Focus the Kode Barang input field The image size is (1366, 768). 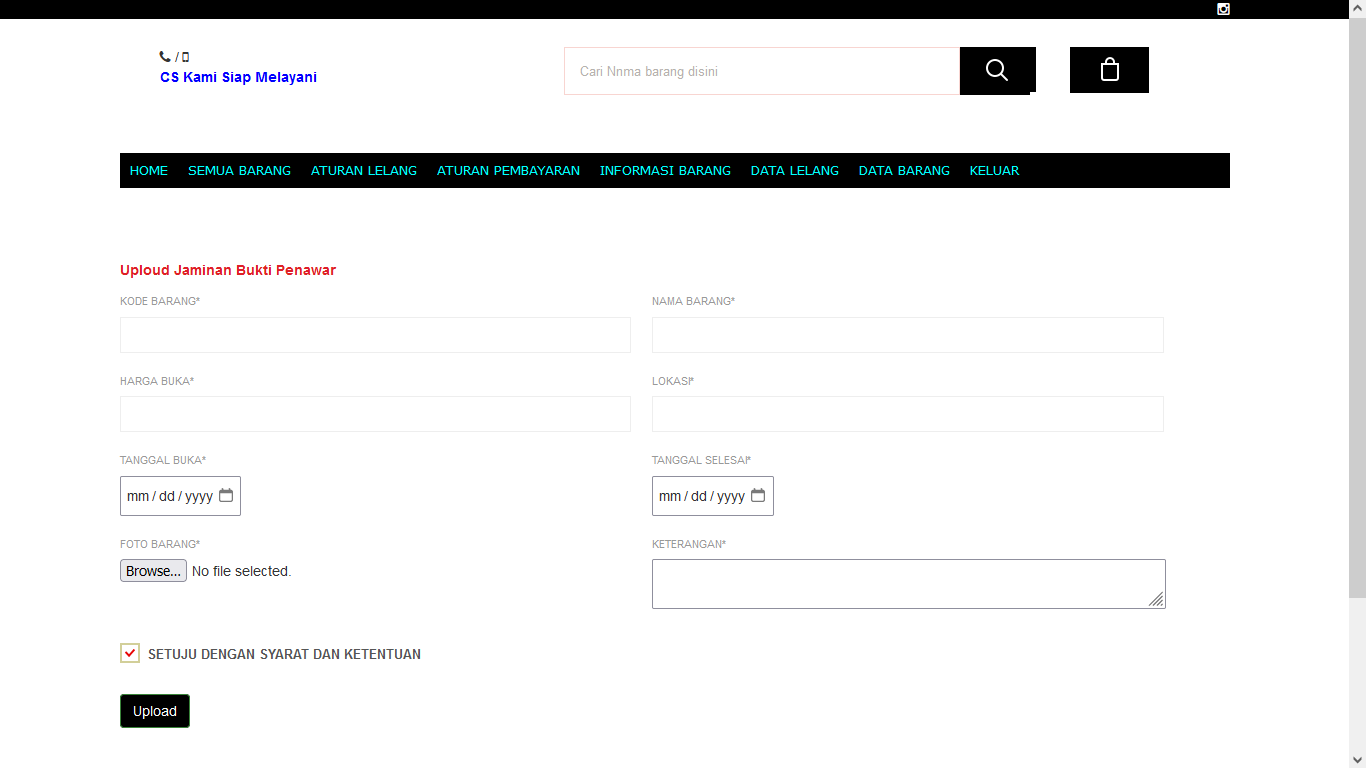(375, 335)
